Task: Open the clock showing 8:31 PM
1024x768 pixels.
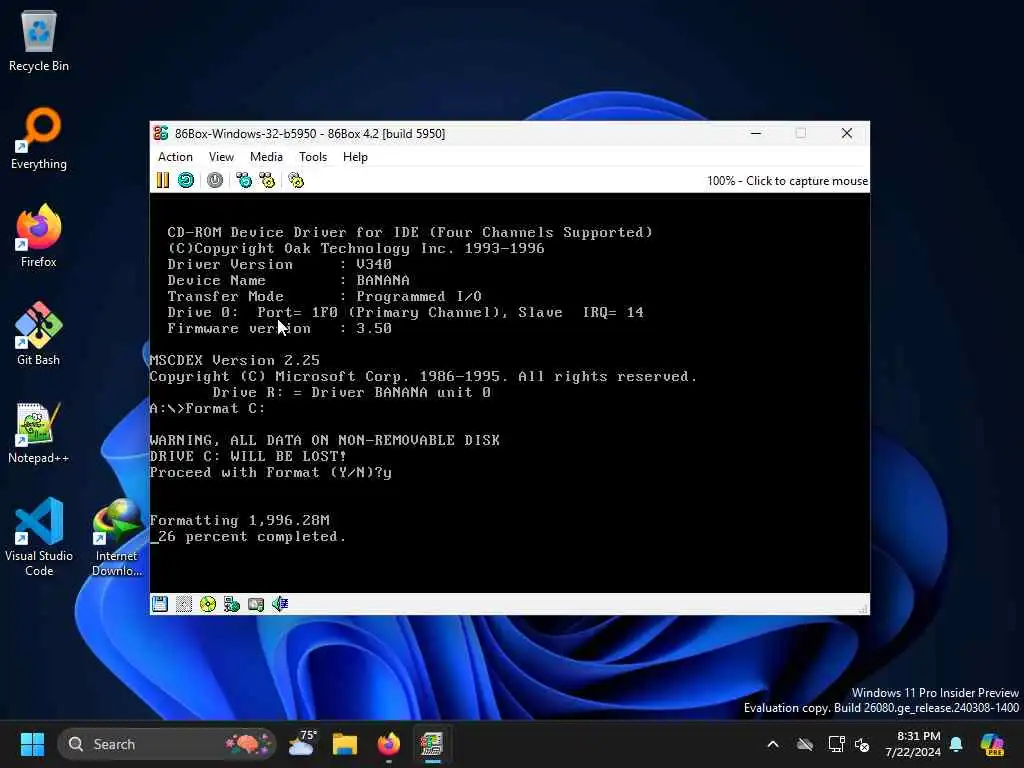Action: click(913, 744)
